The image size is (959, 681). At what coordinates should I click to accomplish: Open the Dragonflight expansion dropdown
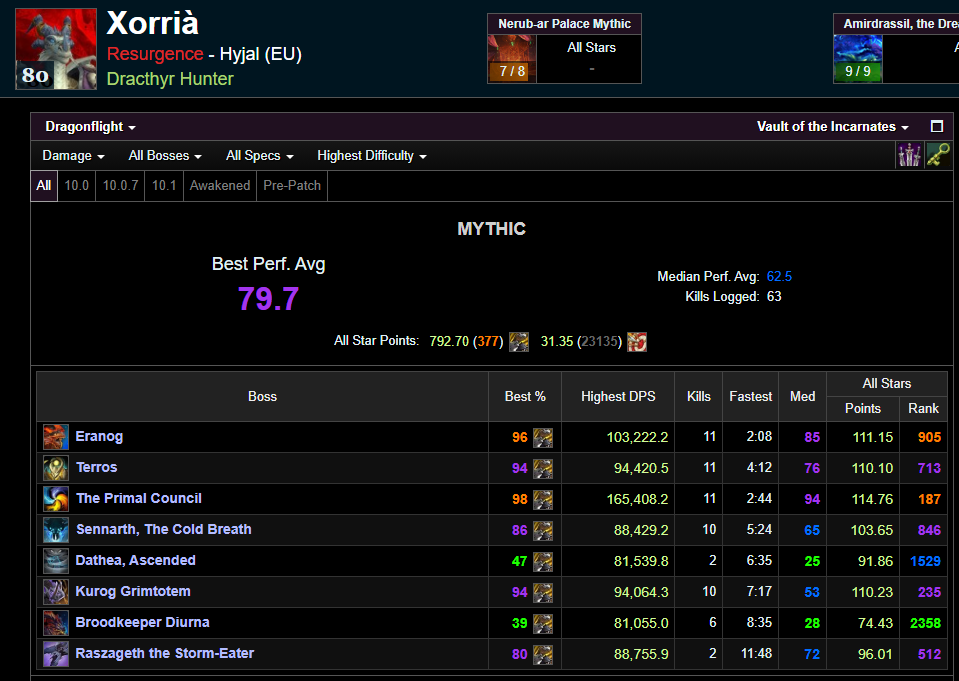[90, 127]
